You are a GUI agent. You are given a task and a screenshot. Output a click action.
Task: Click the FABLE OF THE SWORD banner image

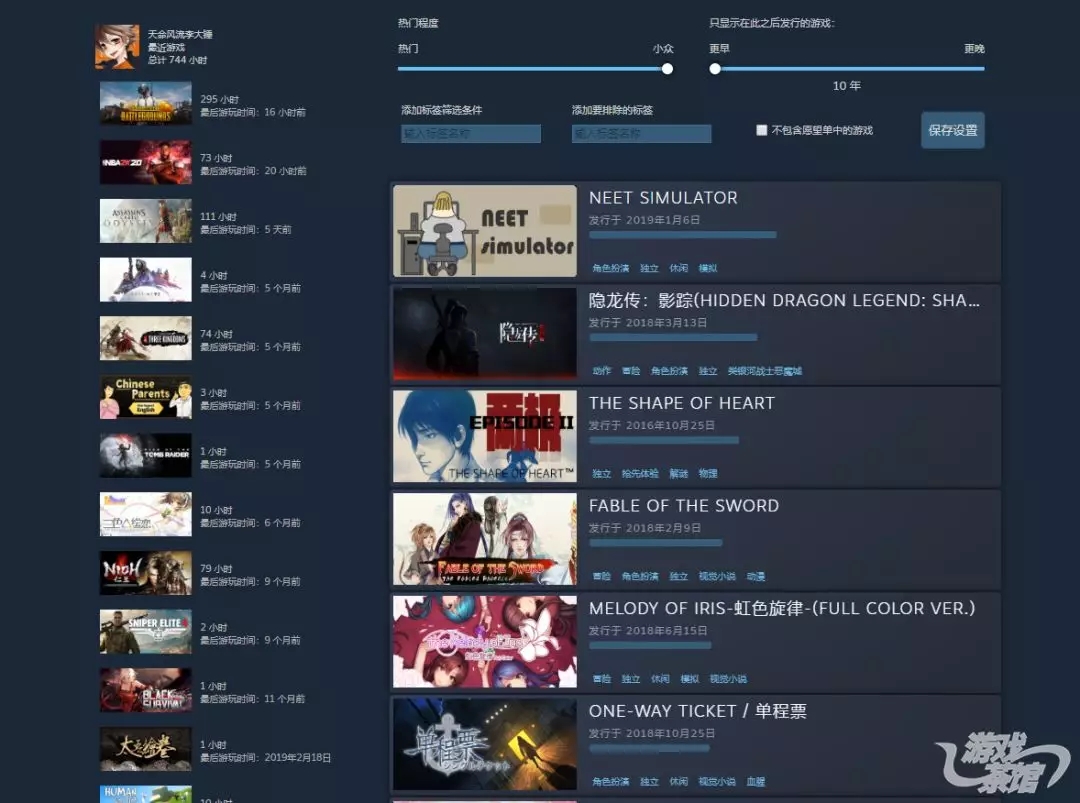pyautogui.click(x=485, y=539)
